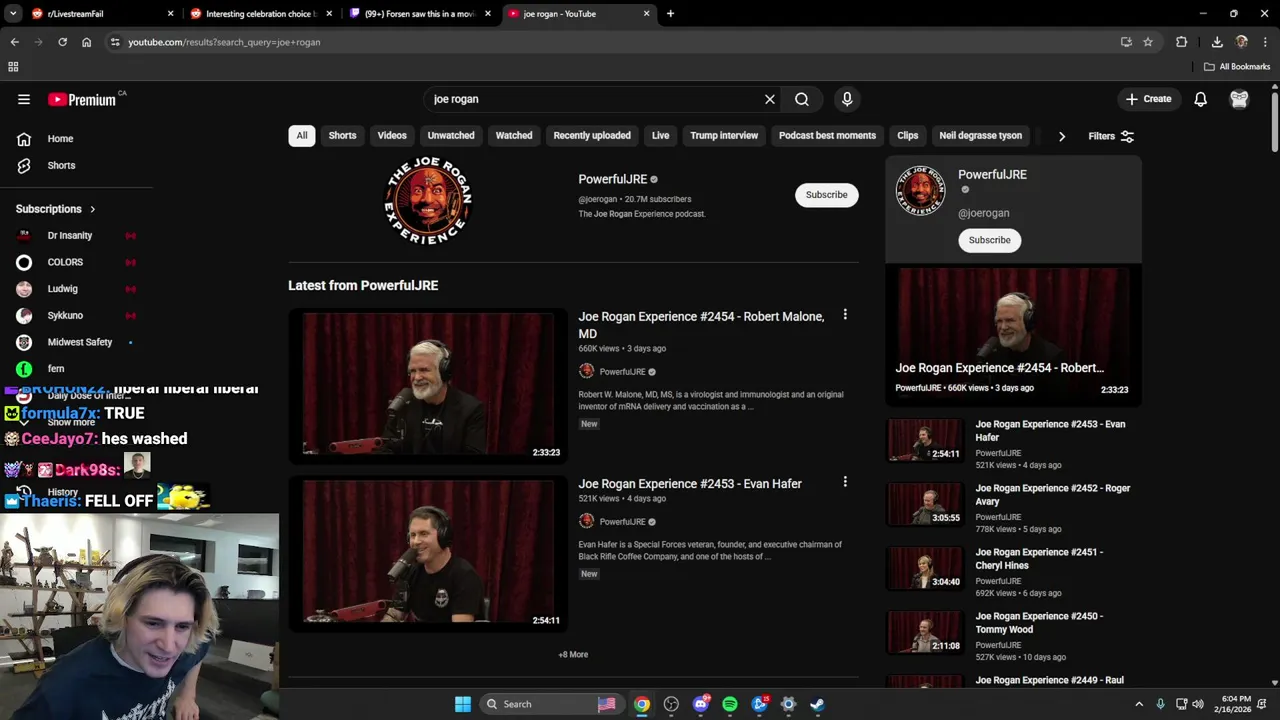Open OBS Studio from the taskbar
Screen dimensions: 1280x720
(x=671, y=704)
